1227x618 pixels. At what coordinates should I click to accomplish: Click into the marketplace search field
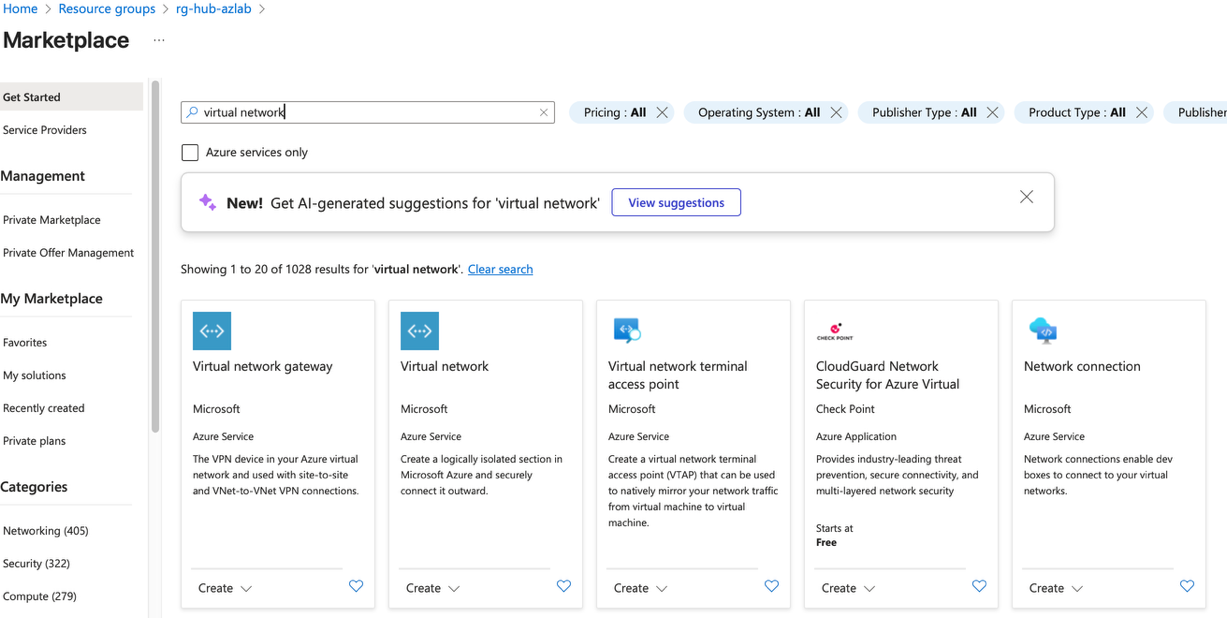pos(367,112)
